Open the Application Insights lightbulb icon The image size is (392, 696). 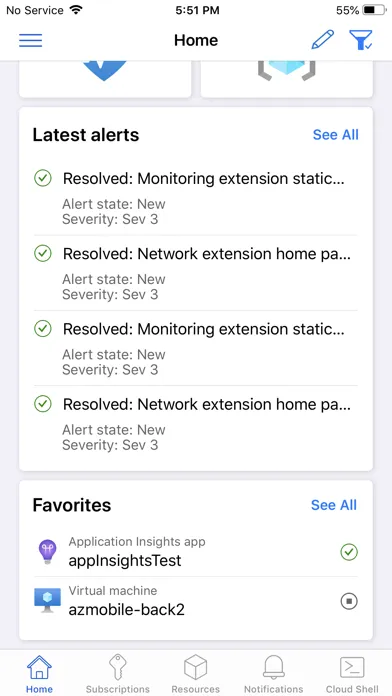click(x=47, y=552)
